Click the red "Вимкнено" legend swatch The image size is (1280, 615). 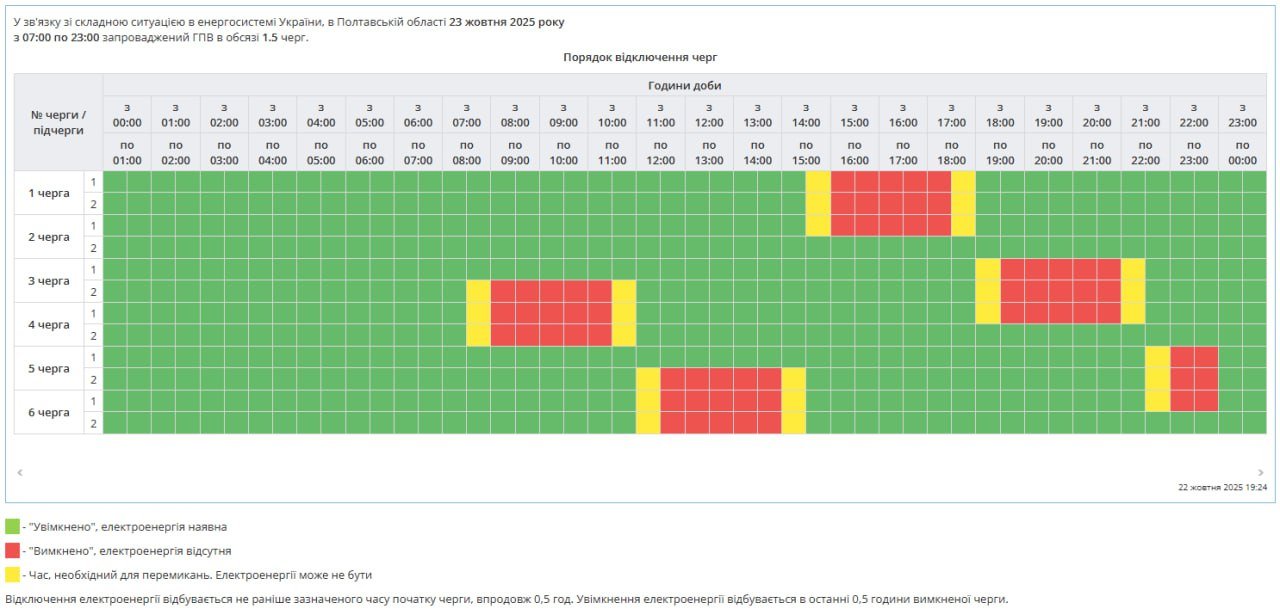[12, 550]
